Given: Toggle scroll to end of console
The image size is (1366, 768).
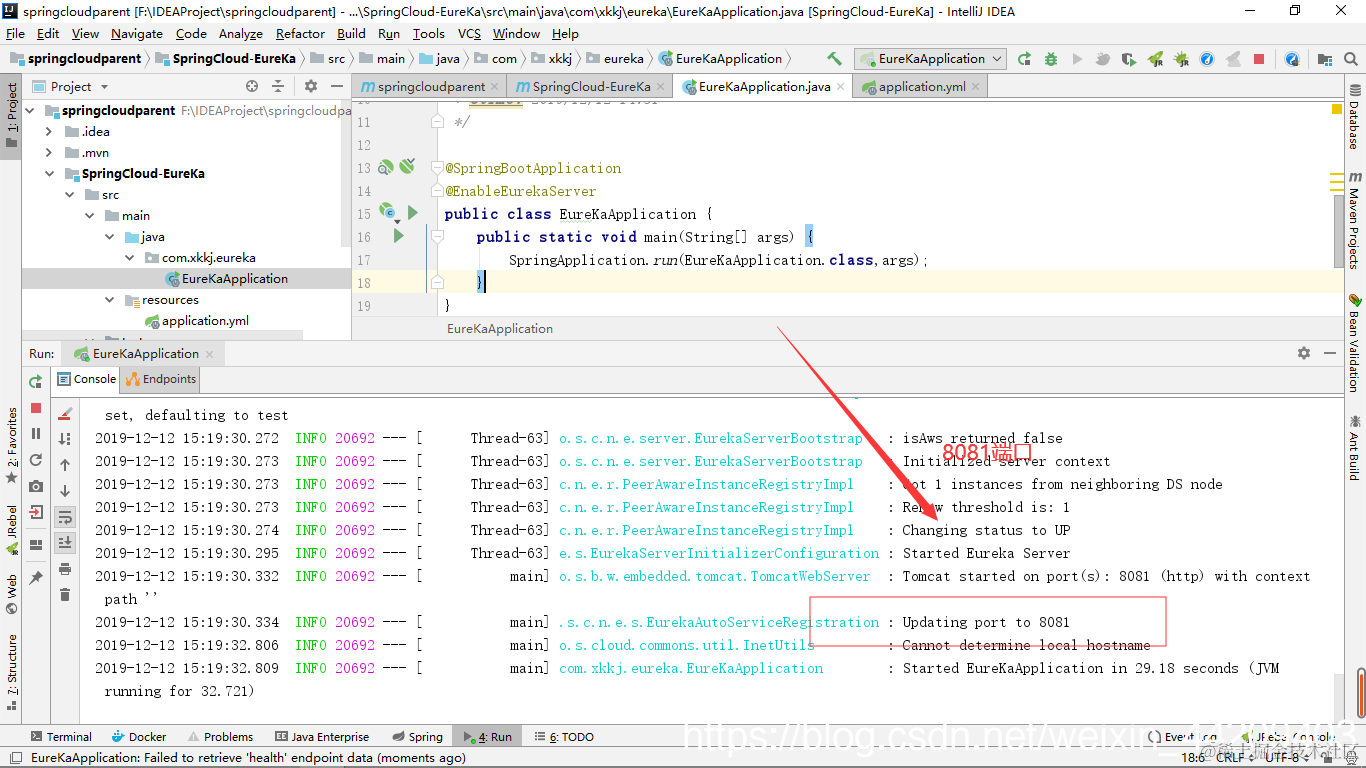Looking at the screenshot, I should [x=65, y=542].
